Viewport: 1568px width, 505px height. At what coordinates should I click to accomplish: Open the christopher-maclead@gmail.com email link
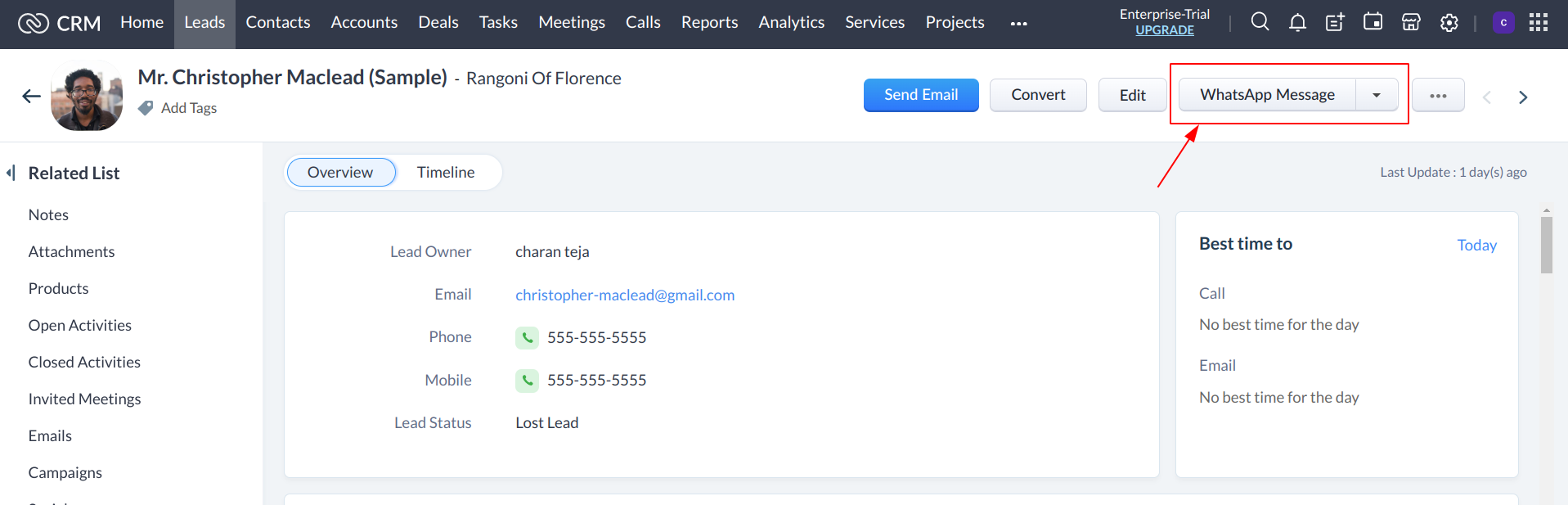(x=625, y=295)
